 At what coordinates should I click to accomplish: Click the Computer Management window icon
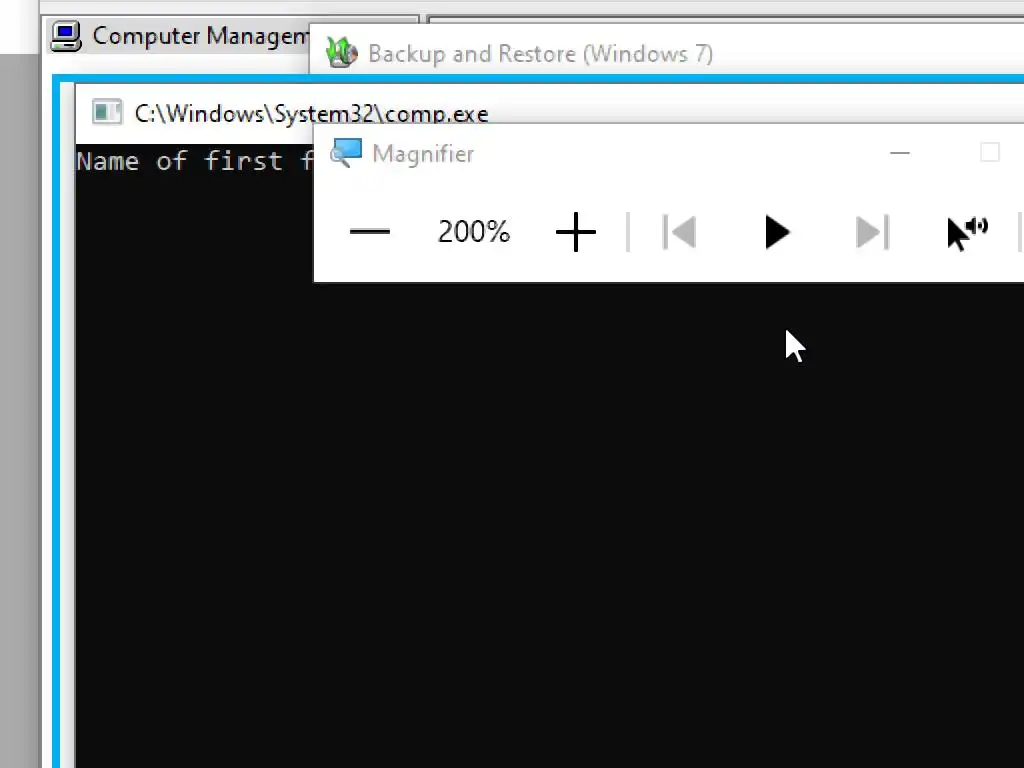point(67,36)
